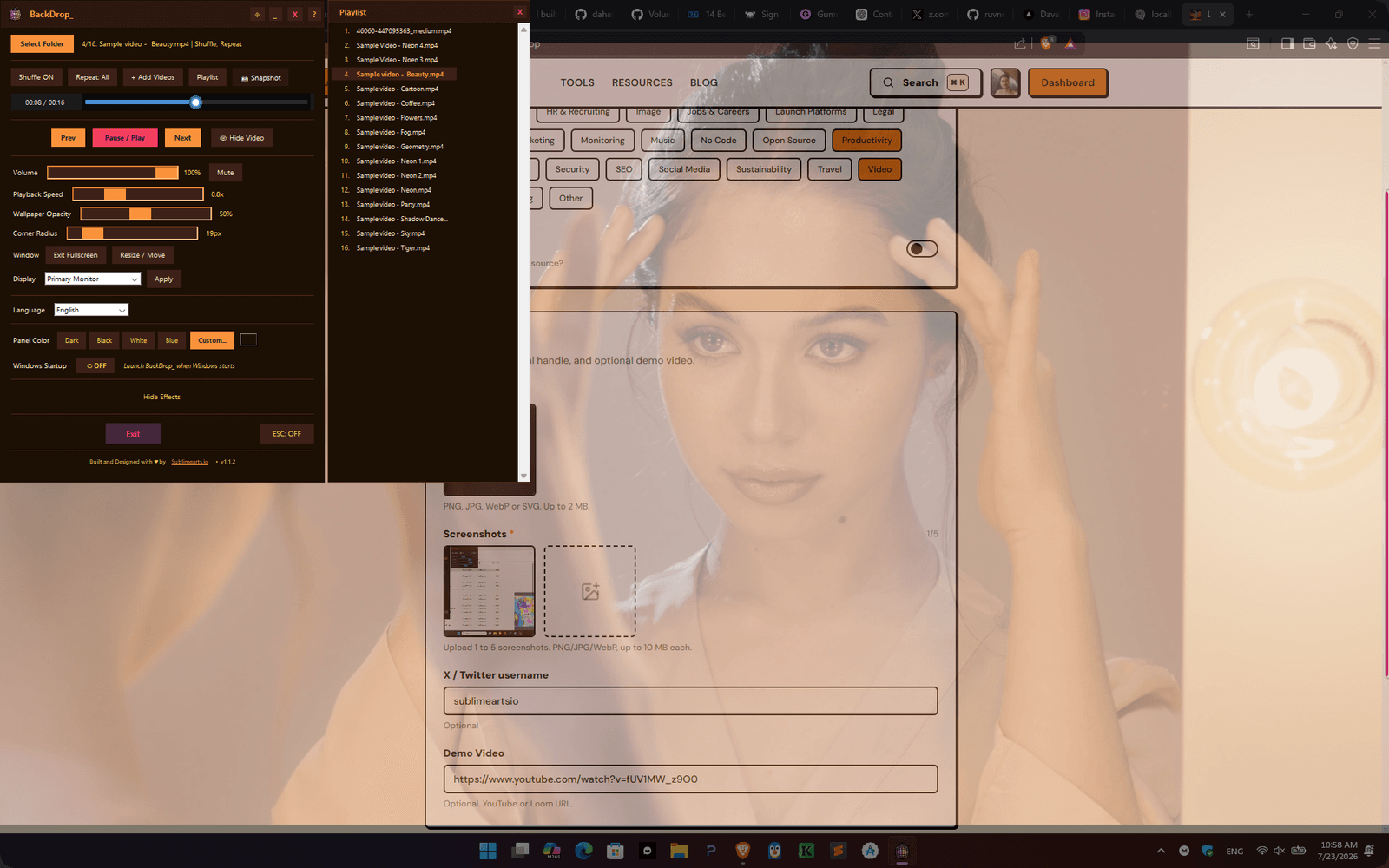The height and width of the screenshot is (868, 1389).
Task: Open the English language dropdown
Action: (91, 310)
